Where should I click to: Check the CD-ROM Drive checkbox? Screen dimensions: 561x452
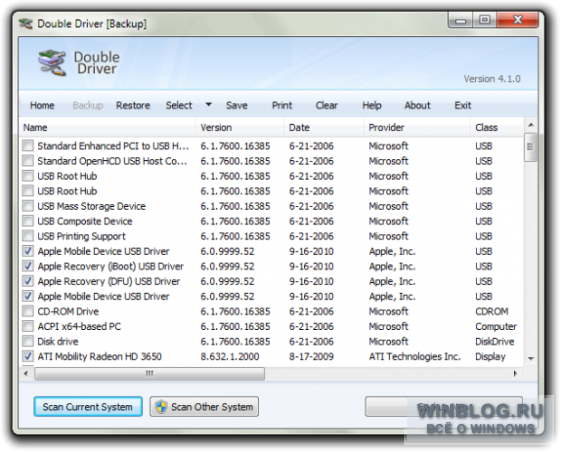coord(28,311)
